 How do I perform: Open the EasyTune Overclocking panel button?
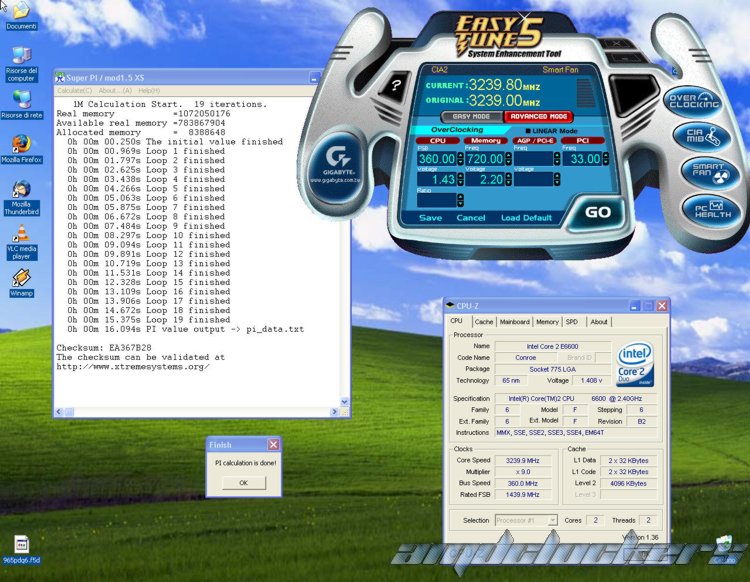coord(691,100)
